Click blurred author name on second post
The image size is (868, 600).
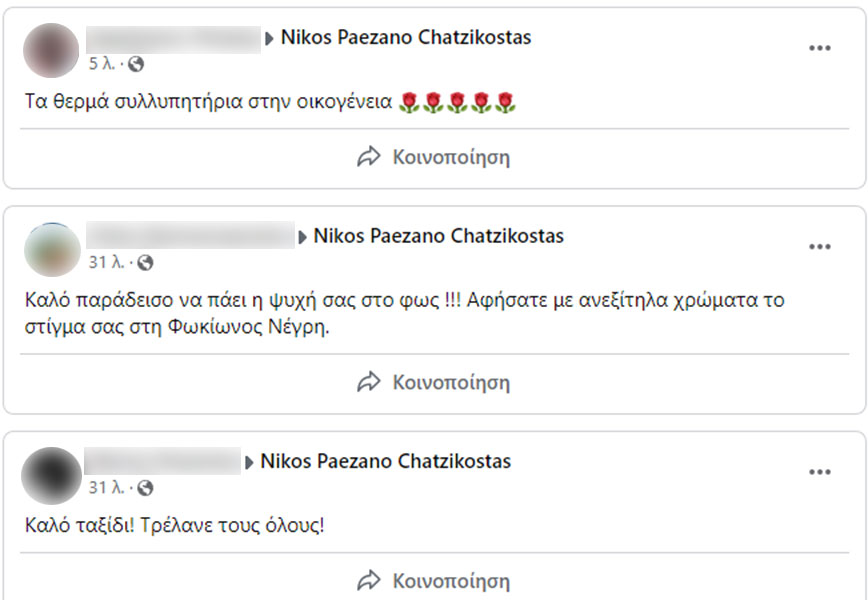[x=190, y=237]
